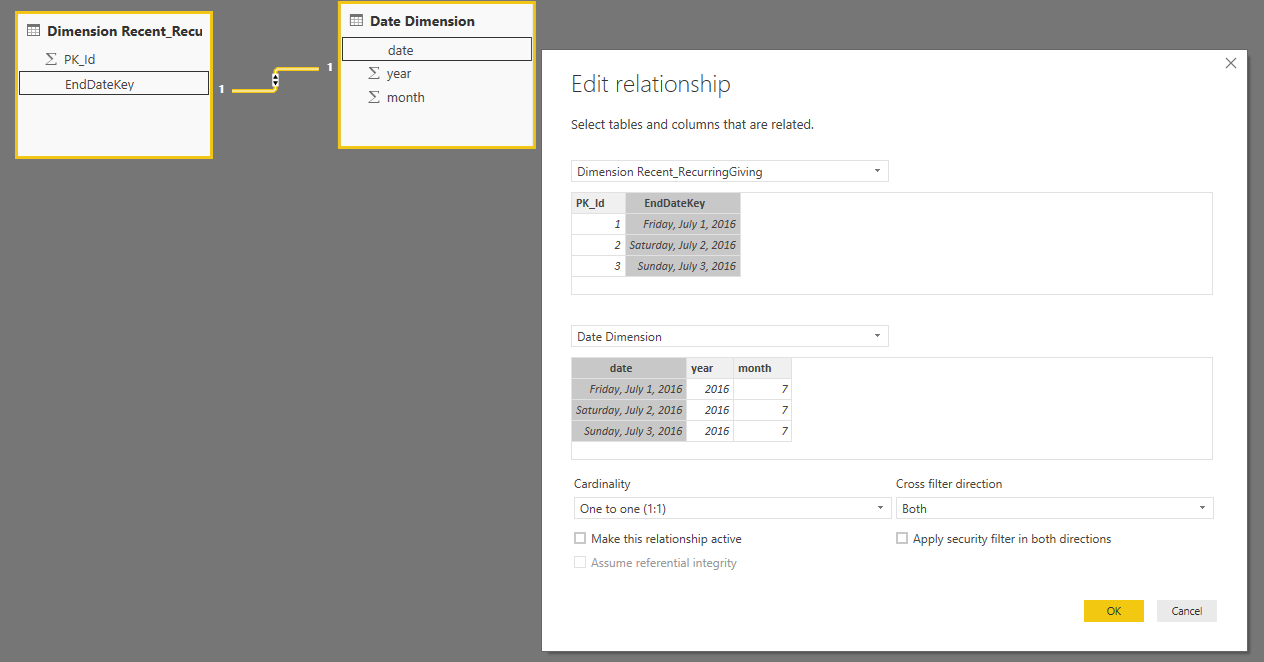Click the month 7 cell in Saturday row
The image size is (1264, 662).
(x=762, y=410)
